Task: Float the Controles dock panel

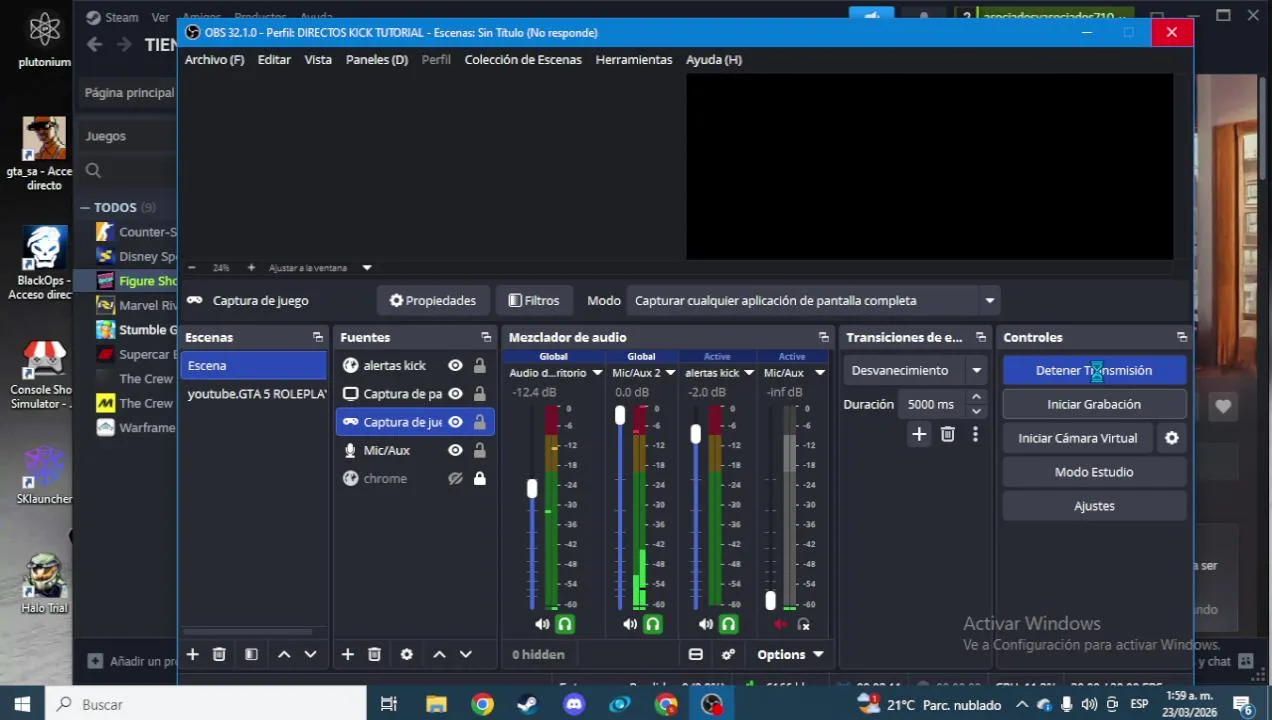Action: pyautogui.click(x=1181, y=337)
